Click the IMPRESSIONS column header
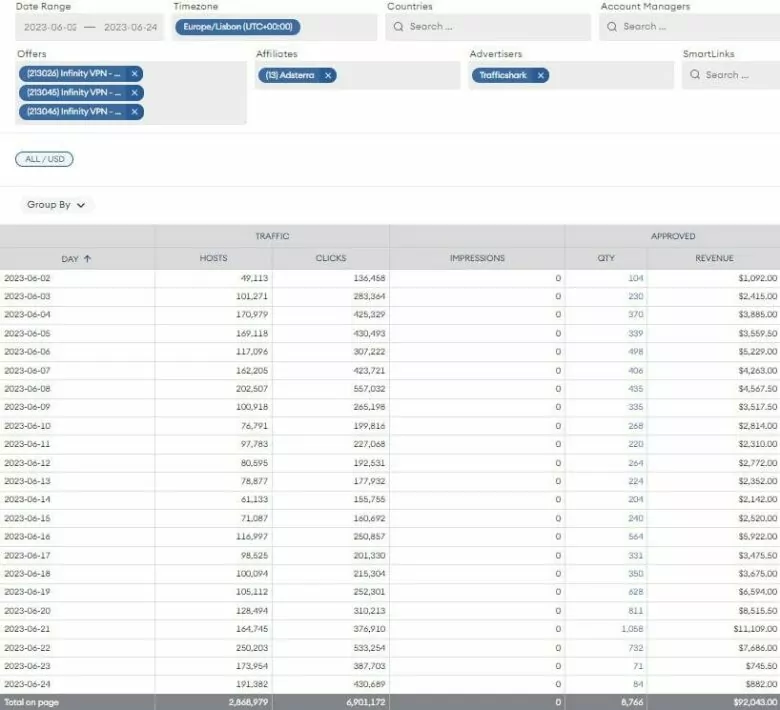This screenshot has height=710, width=780. pyautogui.click(x=477, y=259)
